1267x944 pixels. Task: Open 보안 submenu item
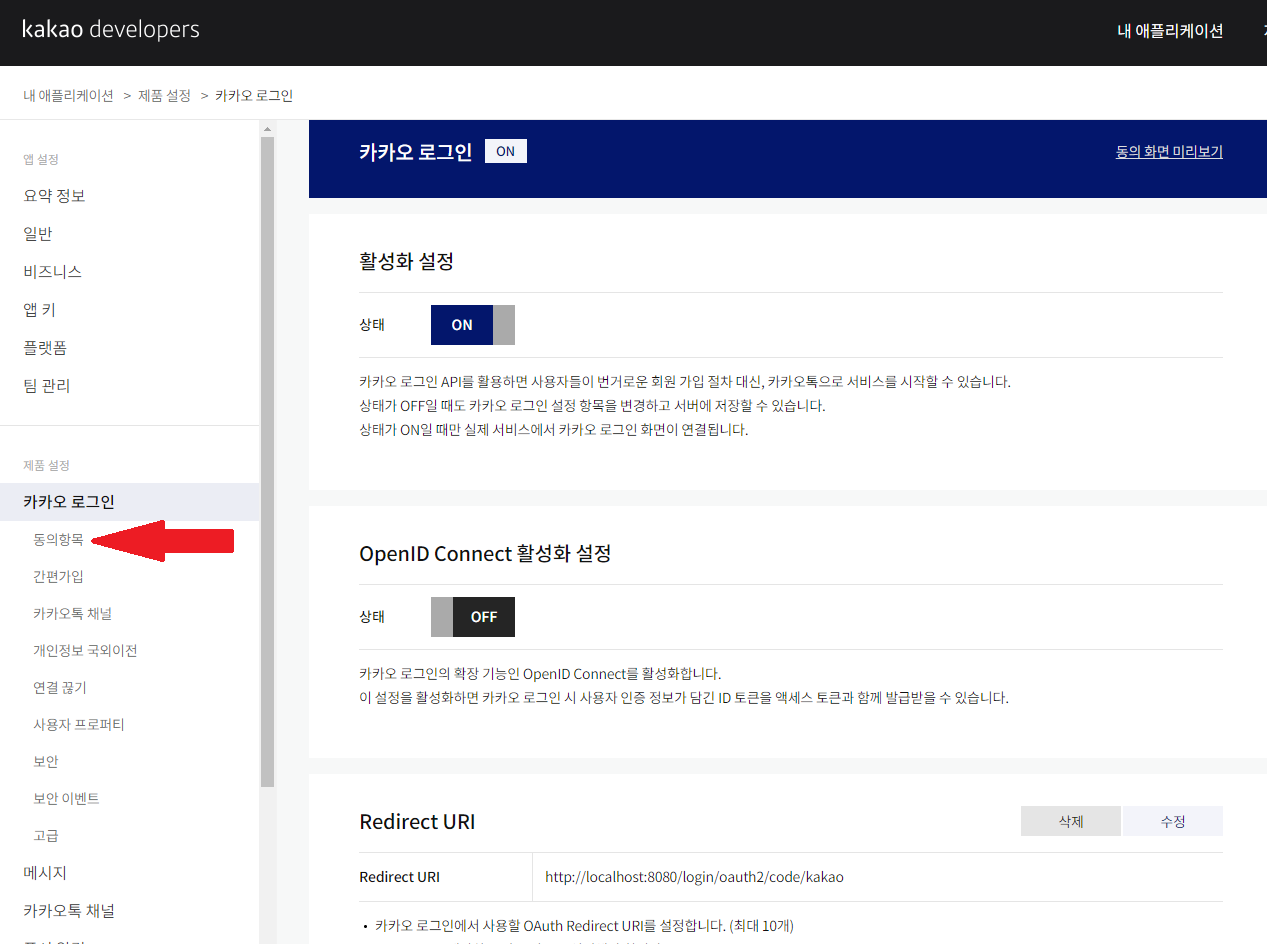(46, 762)
